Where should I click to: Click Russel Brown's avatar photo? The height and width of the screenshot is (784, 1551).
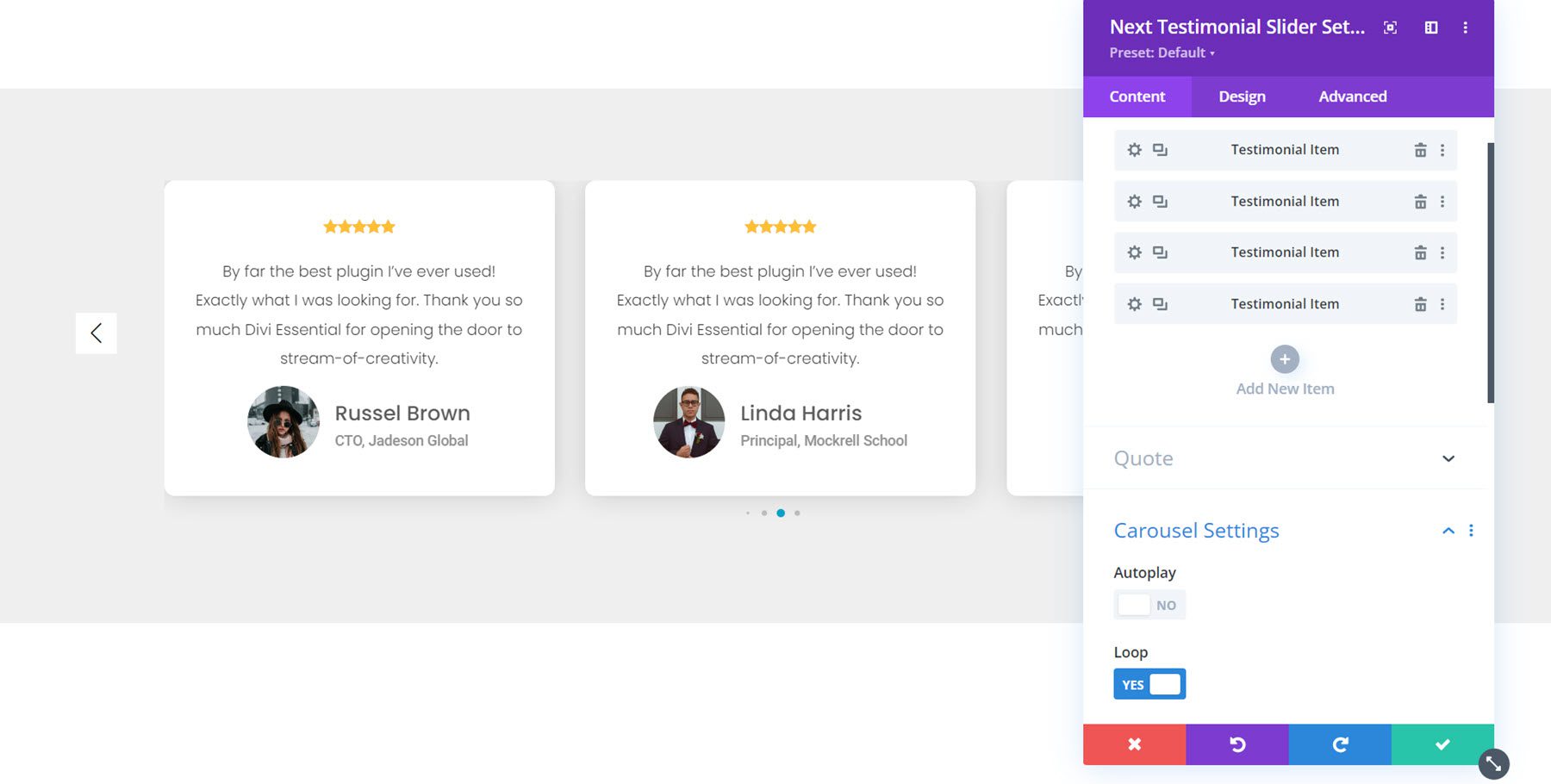pos(283,422)
